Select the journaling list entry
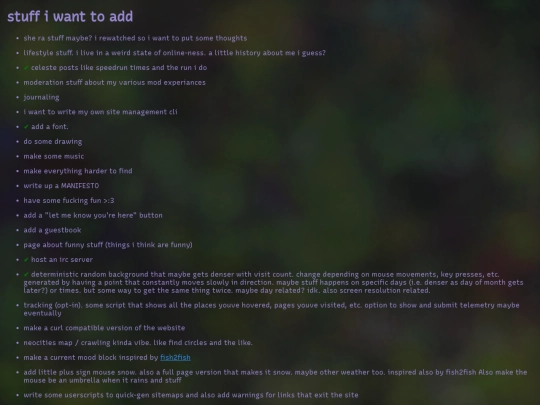 click(41, 97)
